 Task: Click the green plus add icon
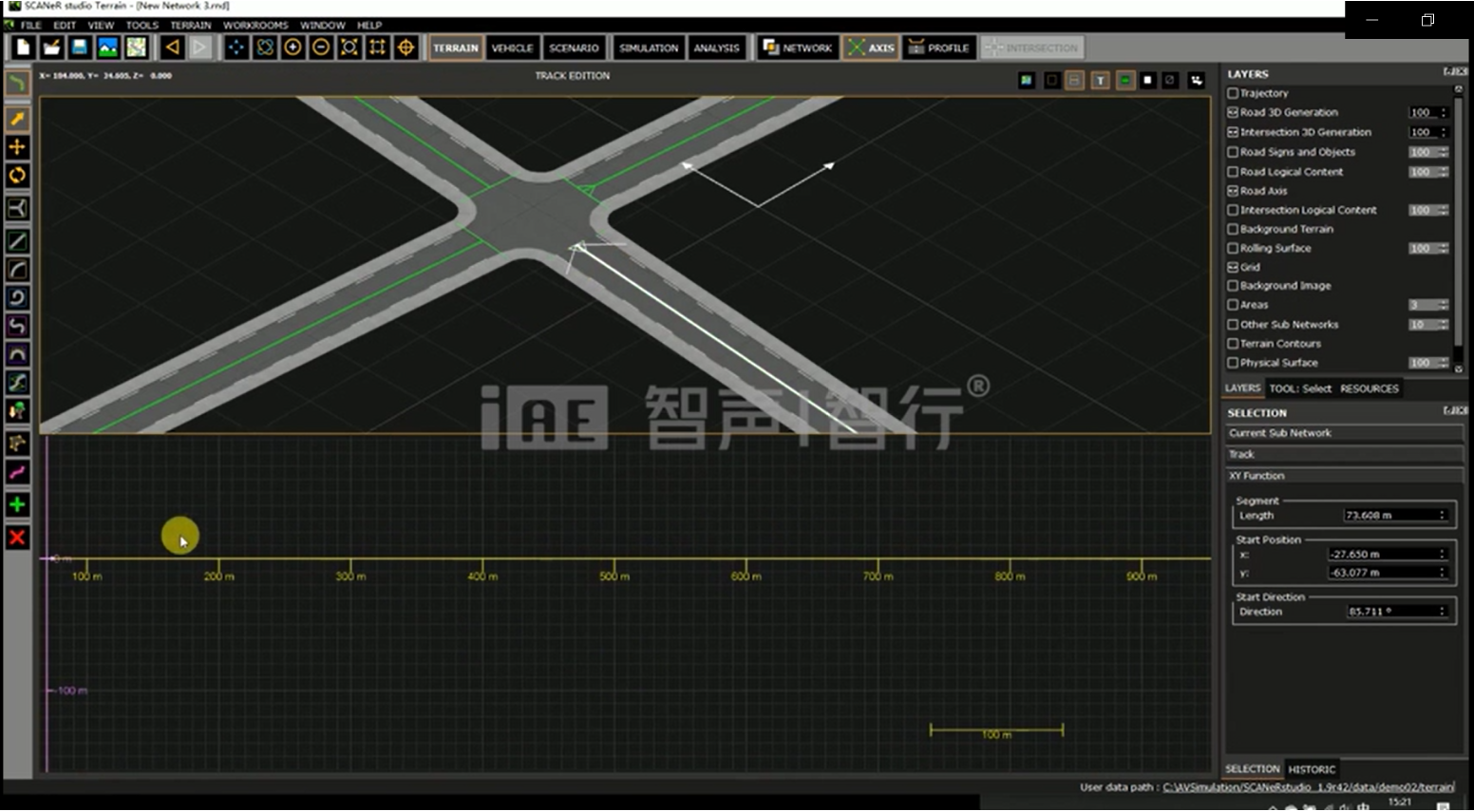click(x=17, y=505)
